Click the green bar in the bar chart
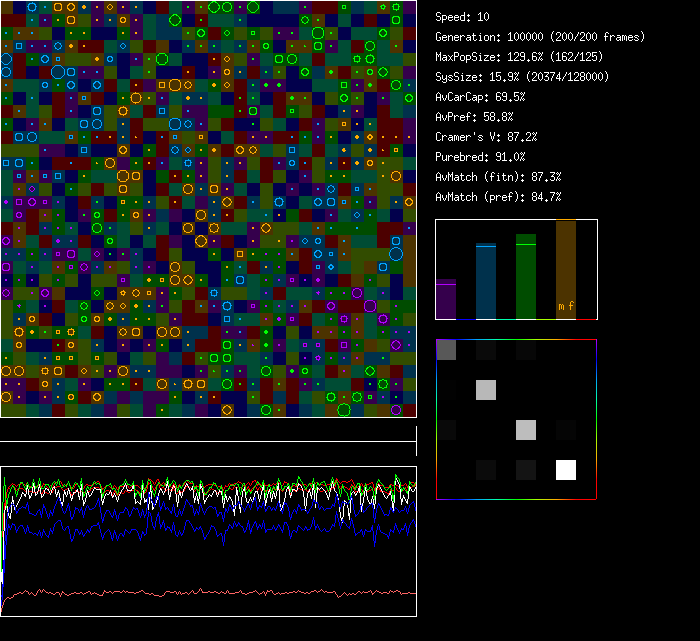The height and width of the screenshot is (641, 700). coord(526,277)
